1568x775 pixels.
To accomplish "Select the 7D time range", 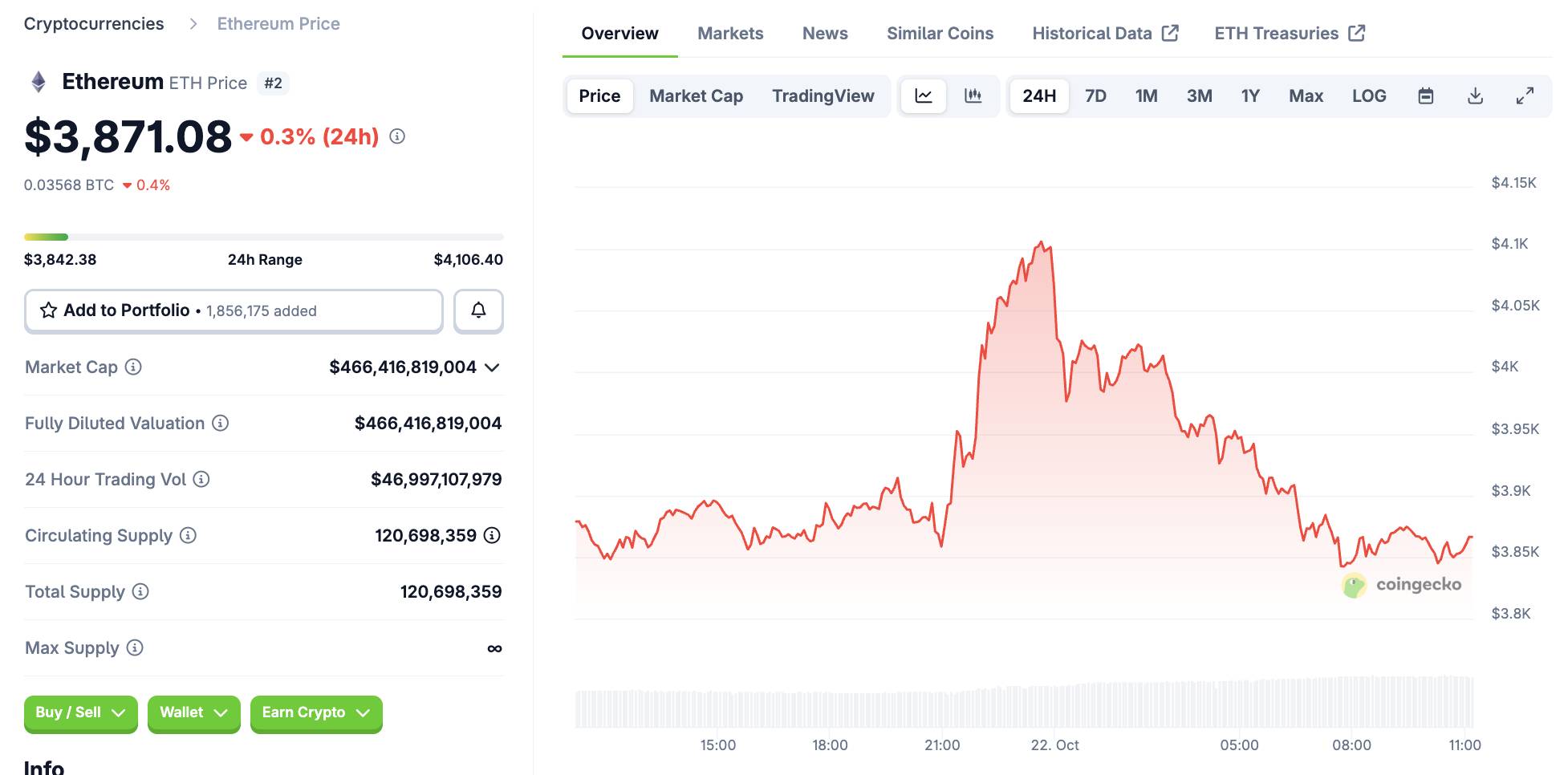I will [1095, 96].
